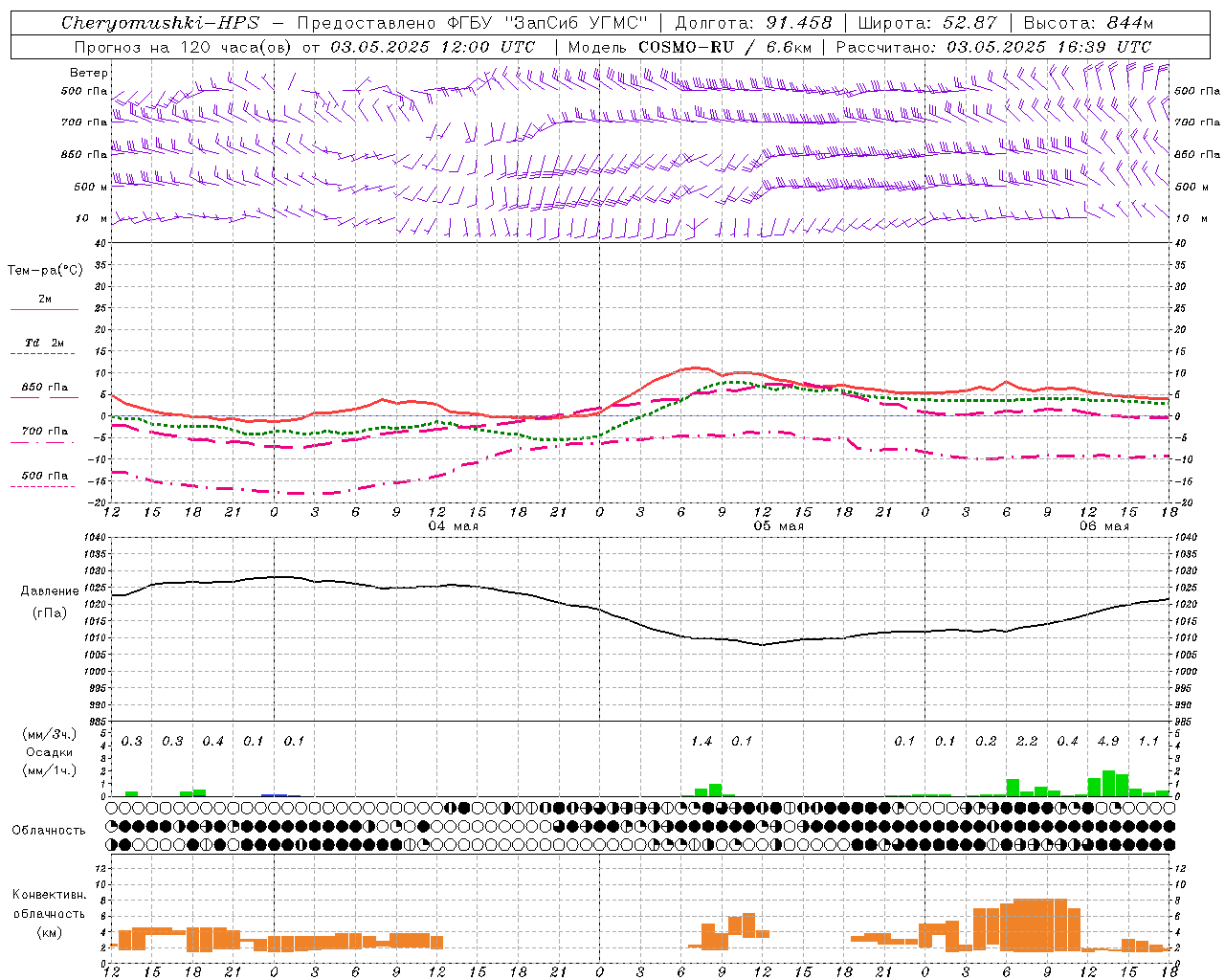Click the 04 мая date label
The image size is (1225, 980).
pyautogui.click(x=453, y=526)
